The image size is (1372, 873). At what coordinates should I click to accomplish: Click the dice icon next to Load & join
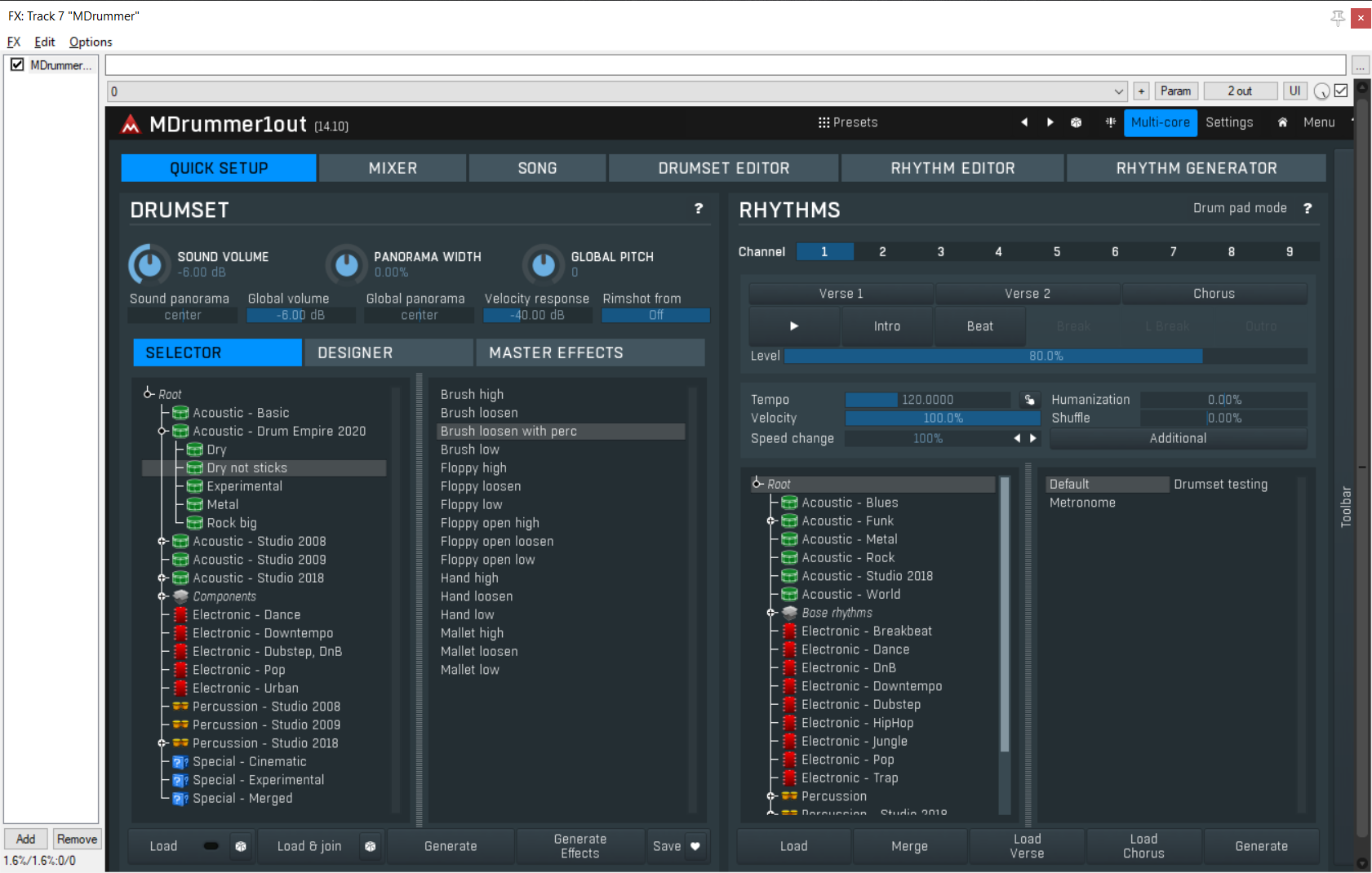[x=371, y=846]
